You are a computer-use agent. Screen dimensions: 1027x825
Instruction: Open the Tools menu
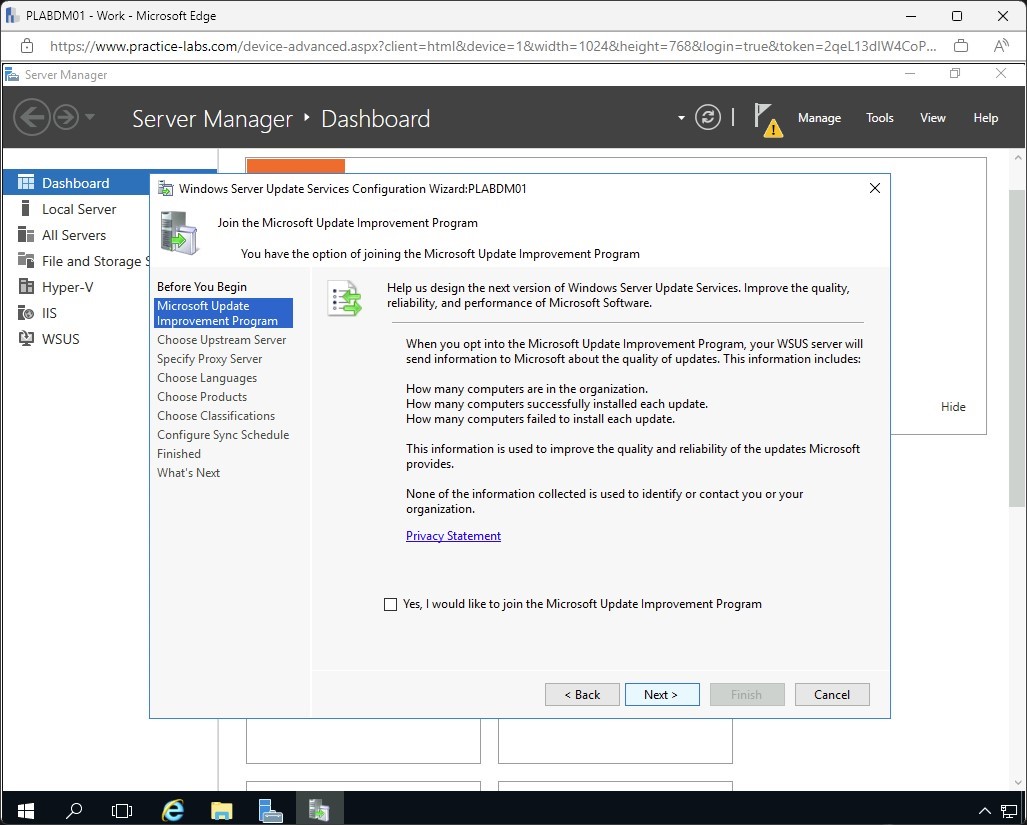click(x=879, y=118)
